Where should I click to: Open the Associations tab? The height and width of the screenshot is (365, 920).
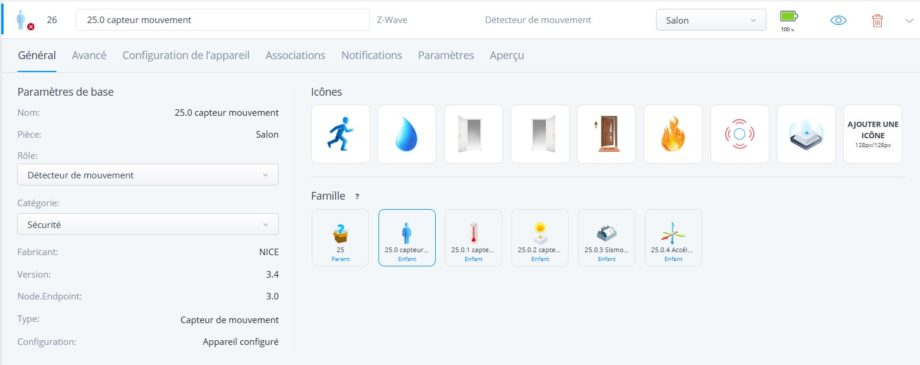pyautogui.click(x=295, y=55)
